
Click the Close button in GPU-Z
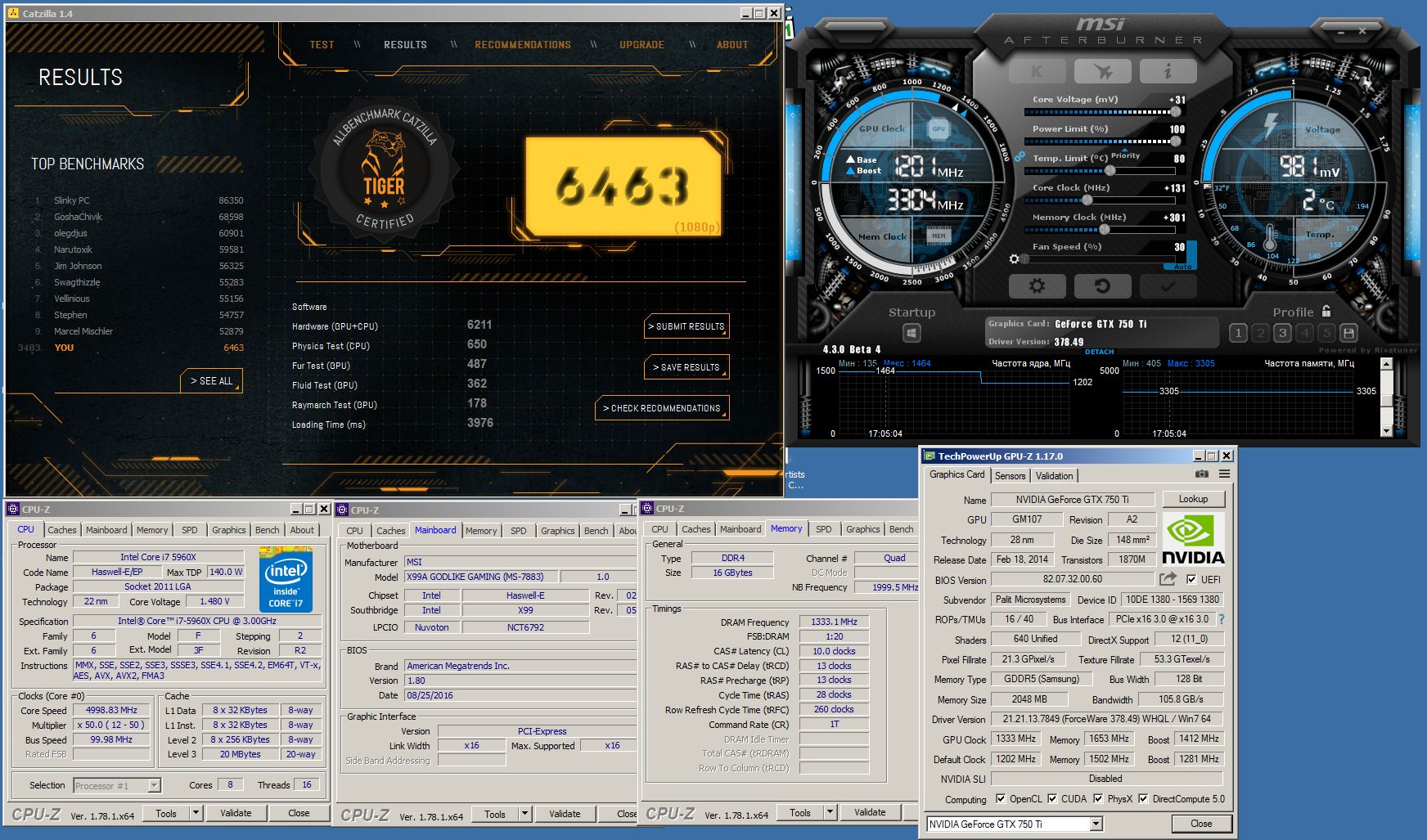1201,824
